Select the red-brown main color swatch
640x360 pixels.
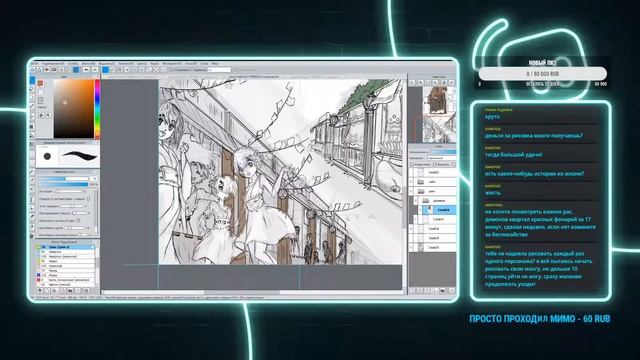tap(40, 83)
